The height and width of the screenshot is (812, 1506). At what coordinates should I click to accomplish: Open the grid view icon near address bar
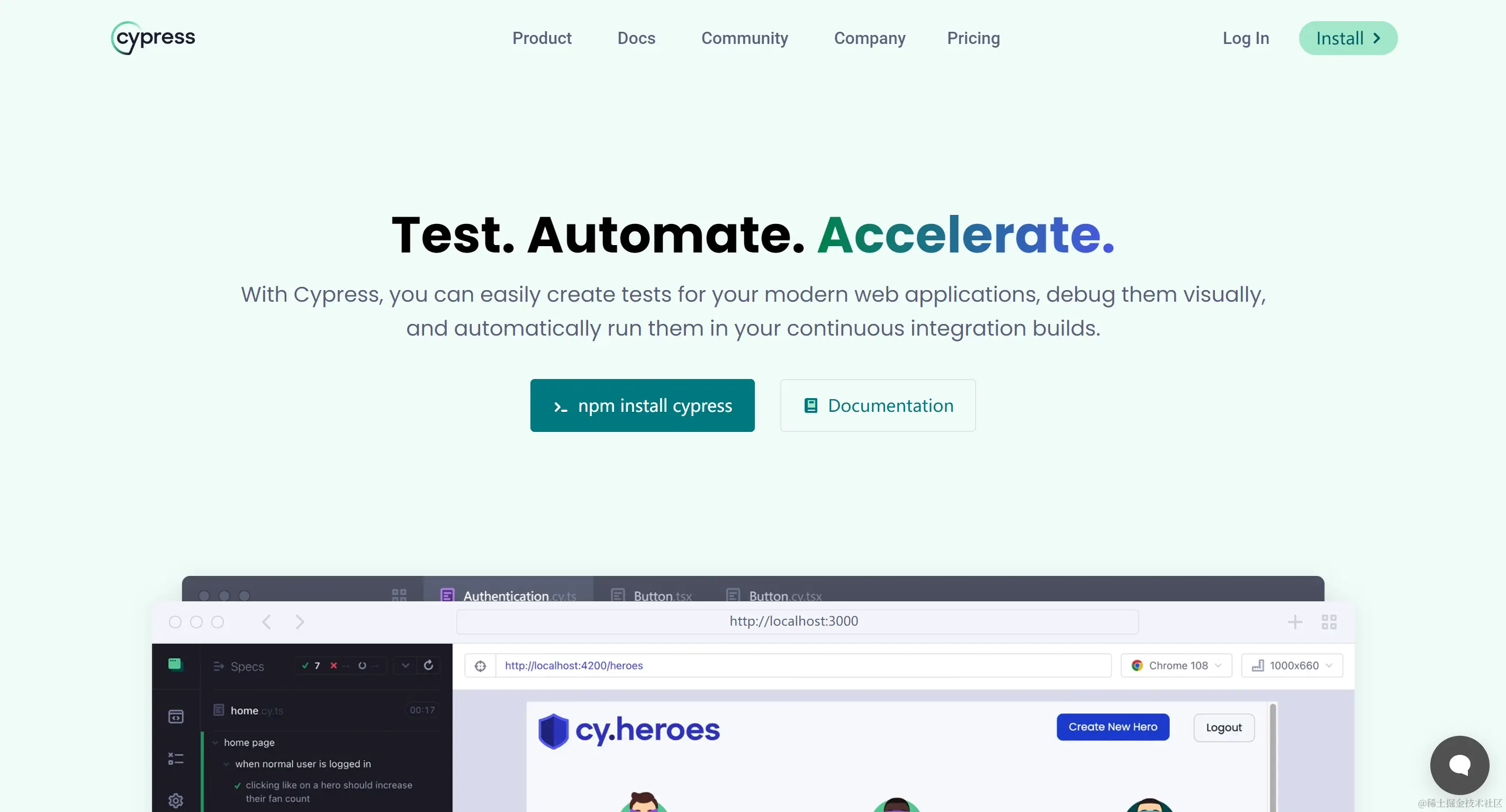[1329, 621]
